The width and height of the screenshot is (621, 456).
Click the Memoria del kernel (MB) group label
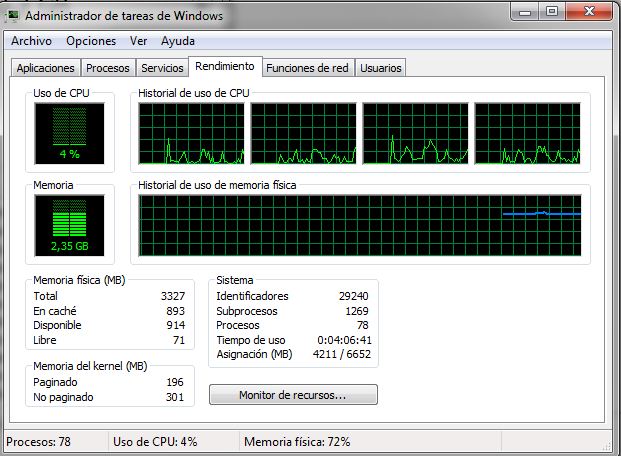coord(90,366)
